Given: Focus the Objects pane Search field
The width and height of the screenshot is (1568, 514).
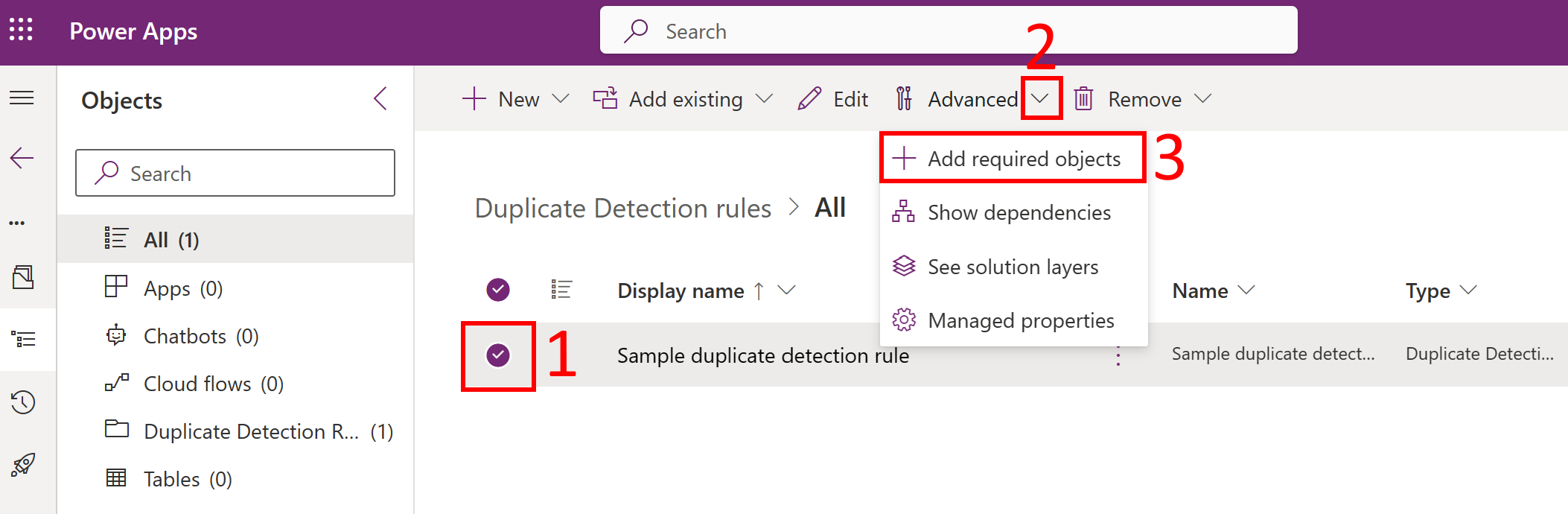Looking at the screenshot, I should point(235,173).
